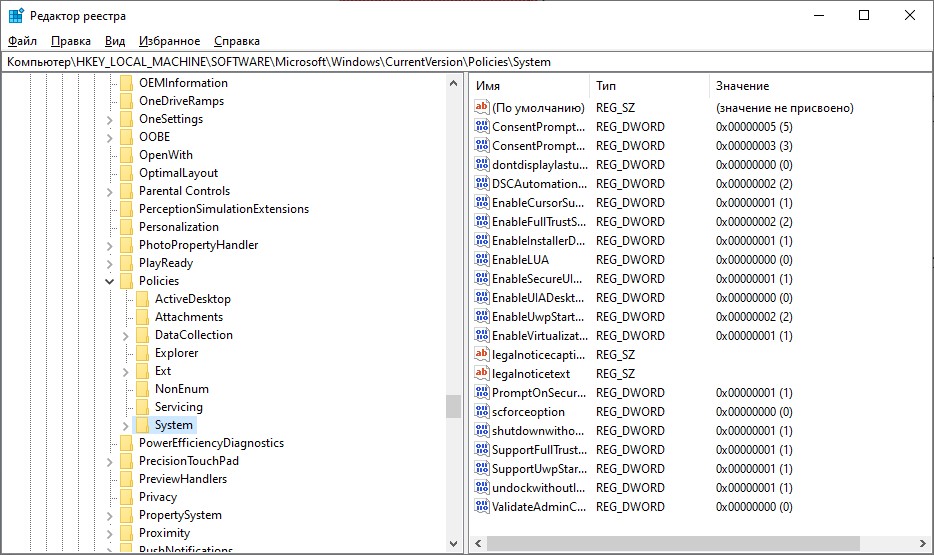Viewport: 934px width, 555px height.
Task: Open the Файл menu
Action: click(x=23, y=41)
